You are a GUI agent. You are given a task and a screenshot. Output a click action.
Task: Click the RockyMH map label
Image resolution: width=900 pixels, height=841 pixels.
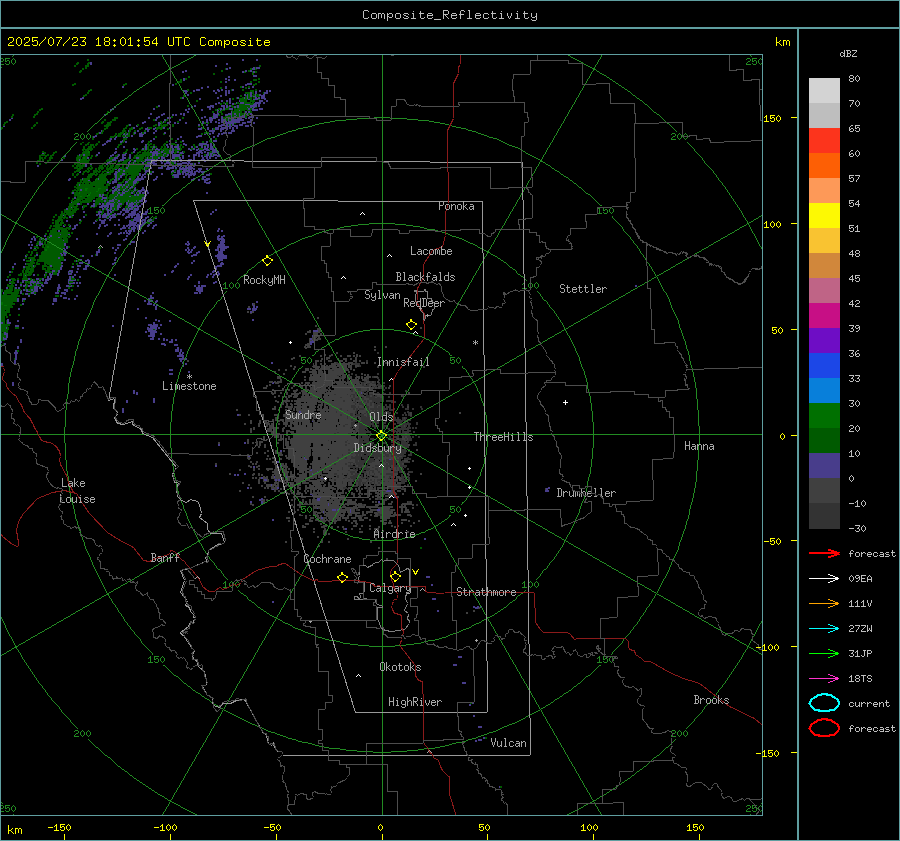point(264,280)
